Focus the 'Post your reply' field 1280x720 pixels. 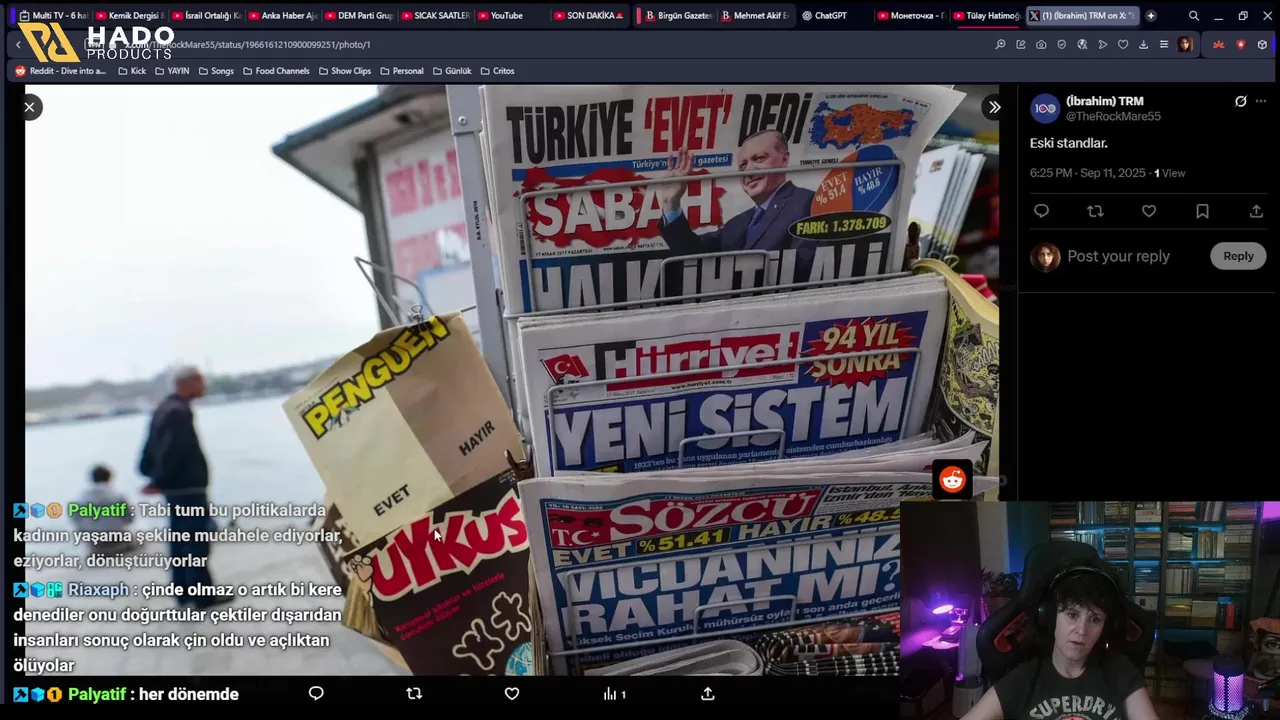pos(1118,256)
